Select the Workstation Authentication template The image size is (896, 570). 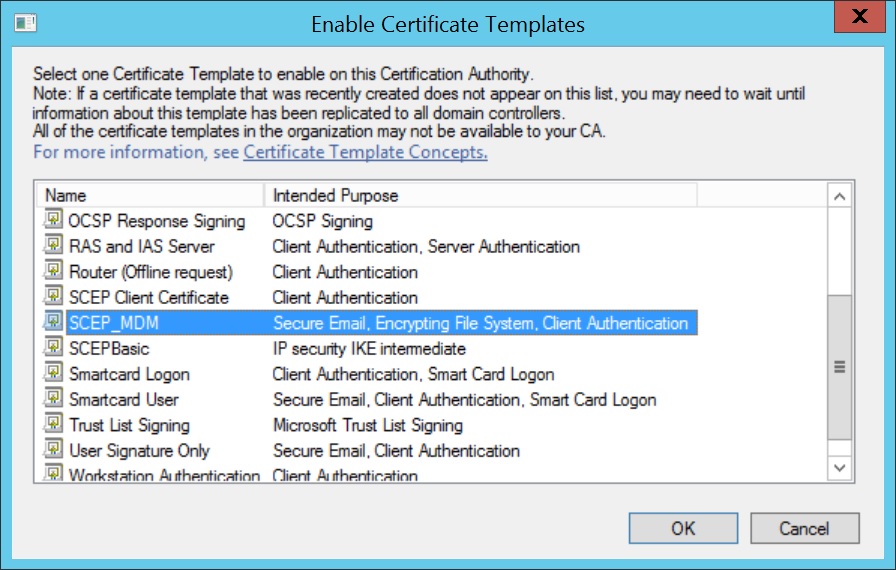click(x=164, y=475)
